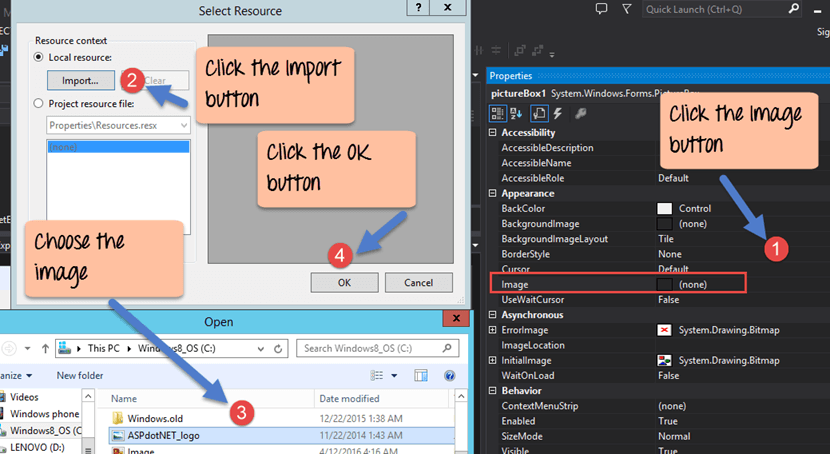Collapse the Accessibility property category
This screenshot has height=454, width=830.
click(x=491, y=133)
